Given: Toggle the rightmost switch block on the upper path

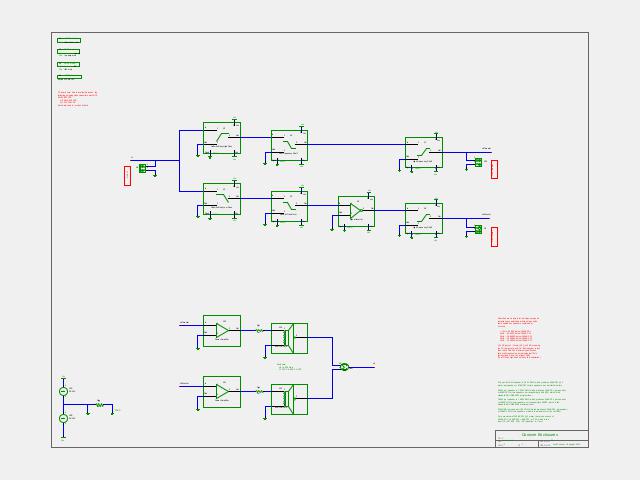Looking at the screenshot, I should pyautogui.click(x=424, y=152).
